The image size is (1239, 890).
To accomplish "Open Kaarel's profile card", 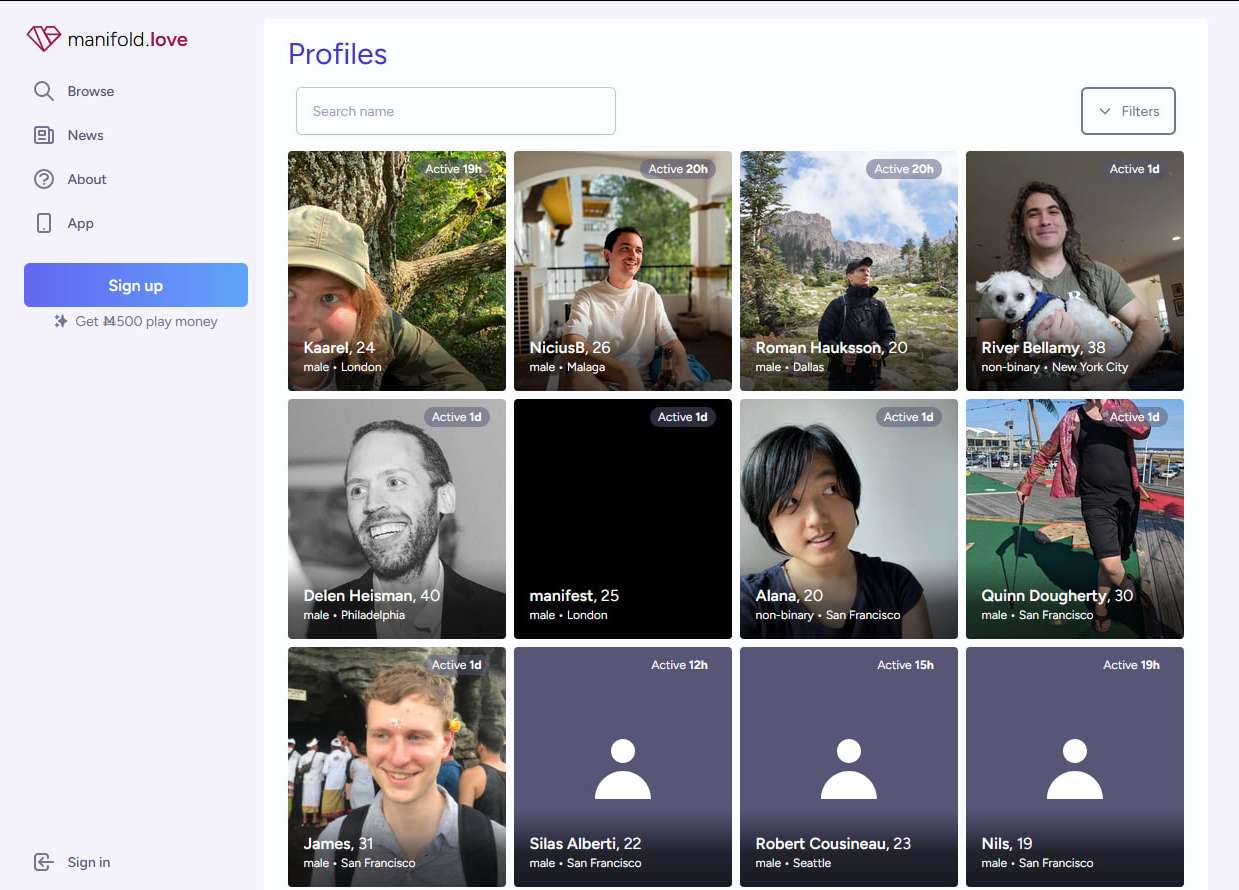I will coord(397,271).
